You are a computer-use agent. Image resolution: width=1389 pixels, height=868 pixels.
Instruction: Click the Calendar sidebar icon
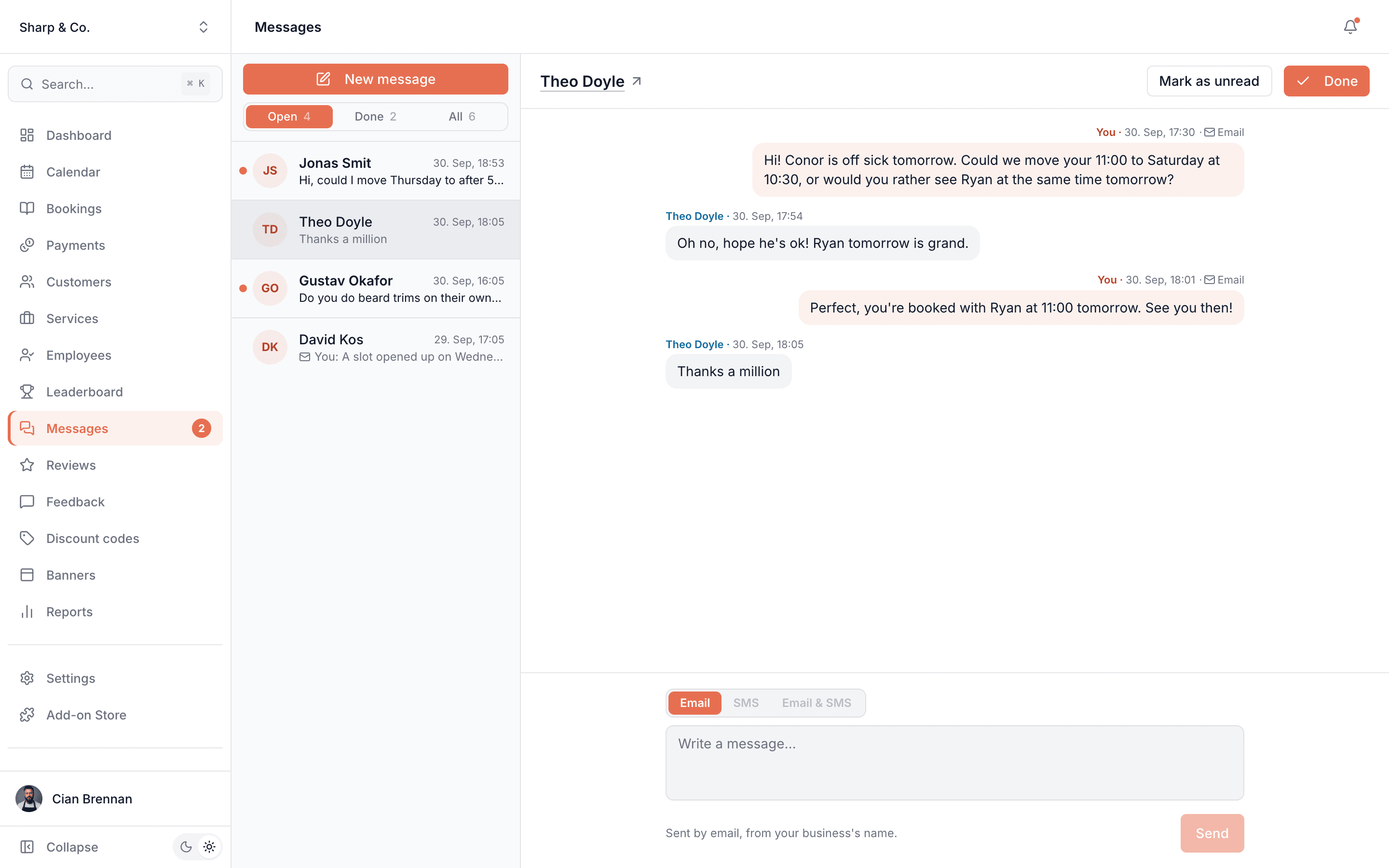(x=27, y=172)
